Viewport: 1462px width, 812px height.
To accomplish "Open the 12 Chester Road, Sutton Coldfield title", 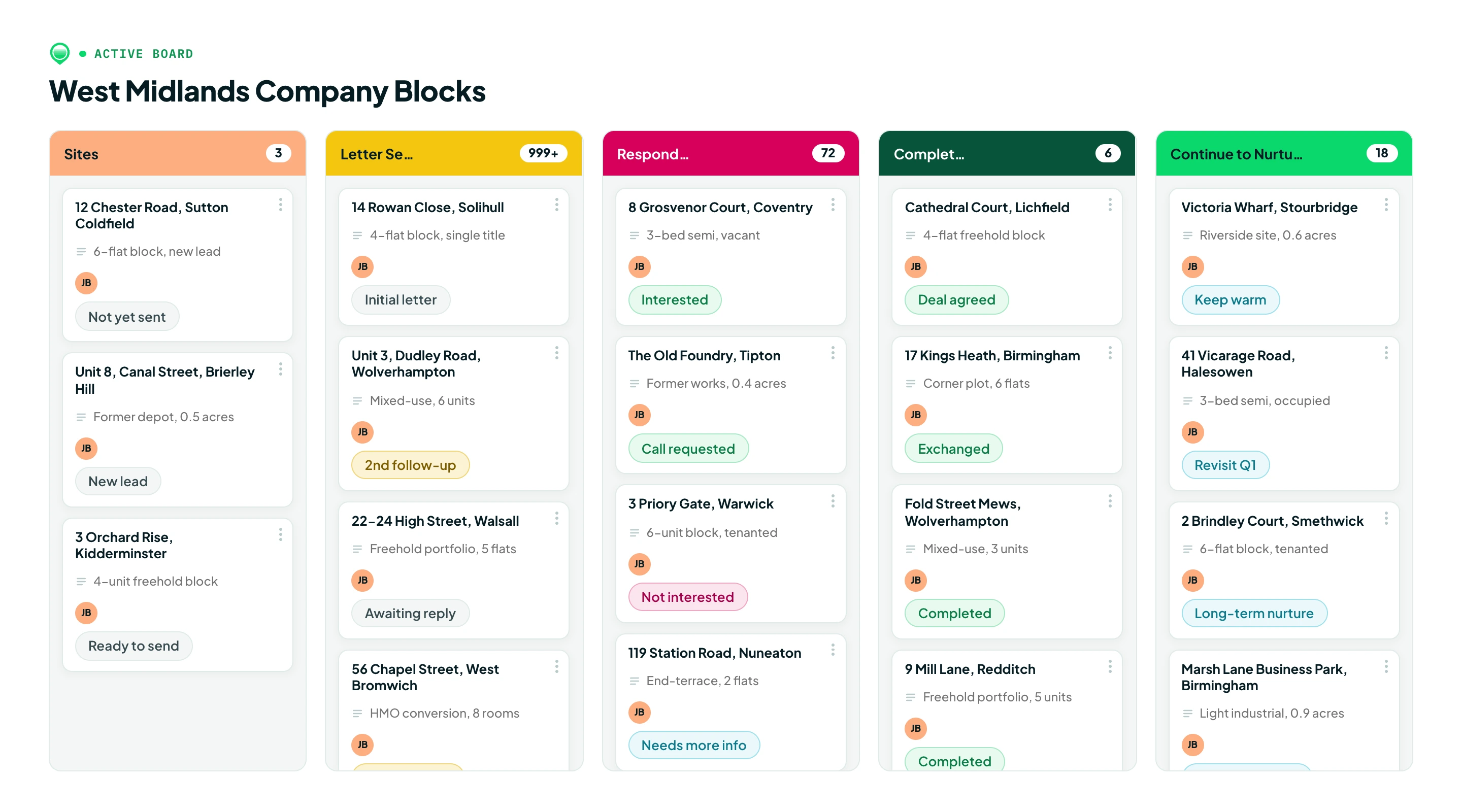I will 152,215.
